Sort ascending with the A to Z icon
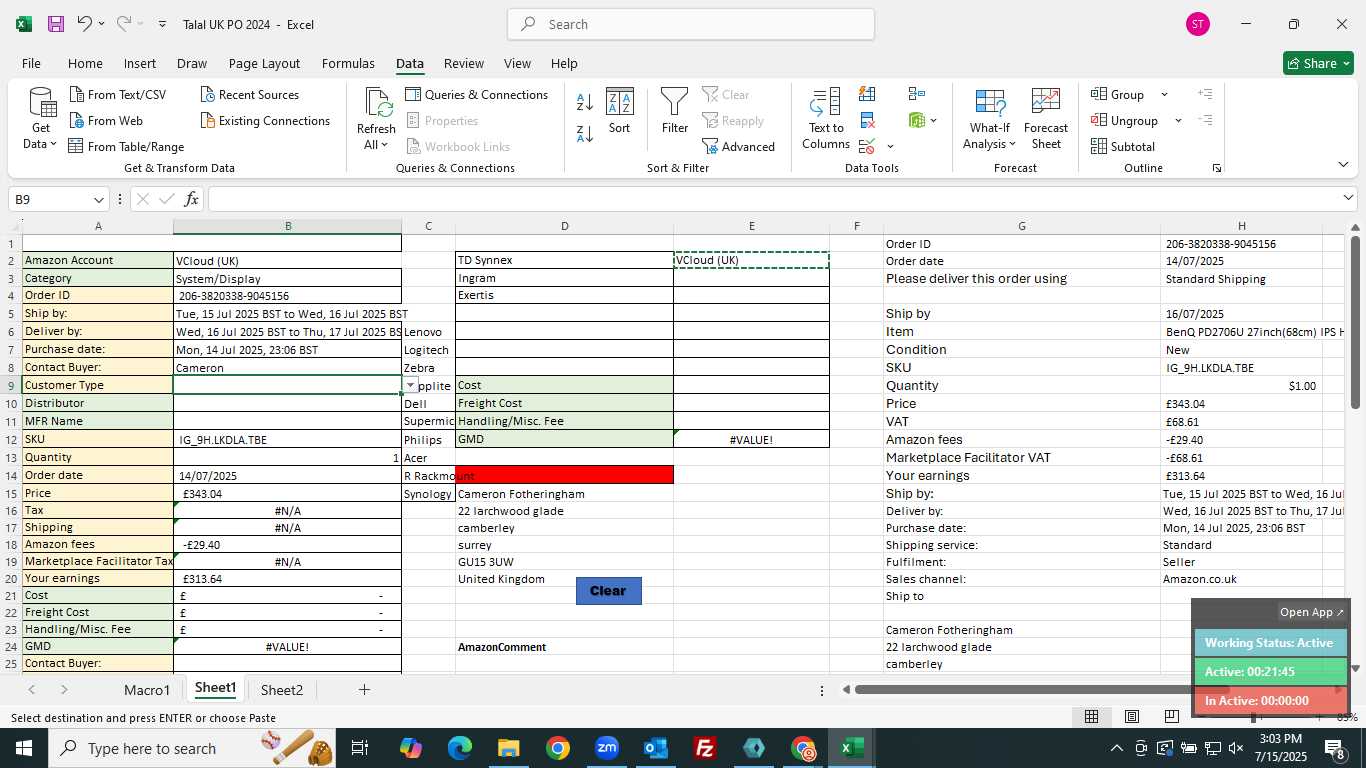This screenshot has height=768, width=1366. click(585, 101)
